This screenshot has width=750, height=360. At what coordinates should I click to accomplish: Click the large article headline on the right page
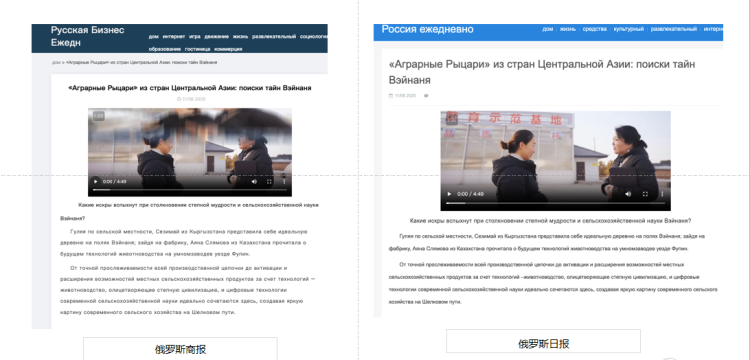[x=542, y=72]
